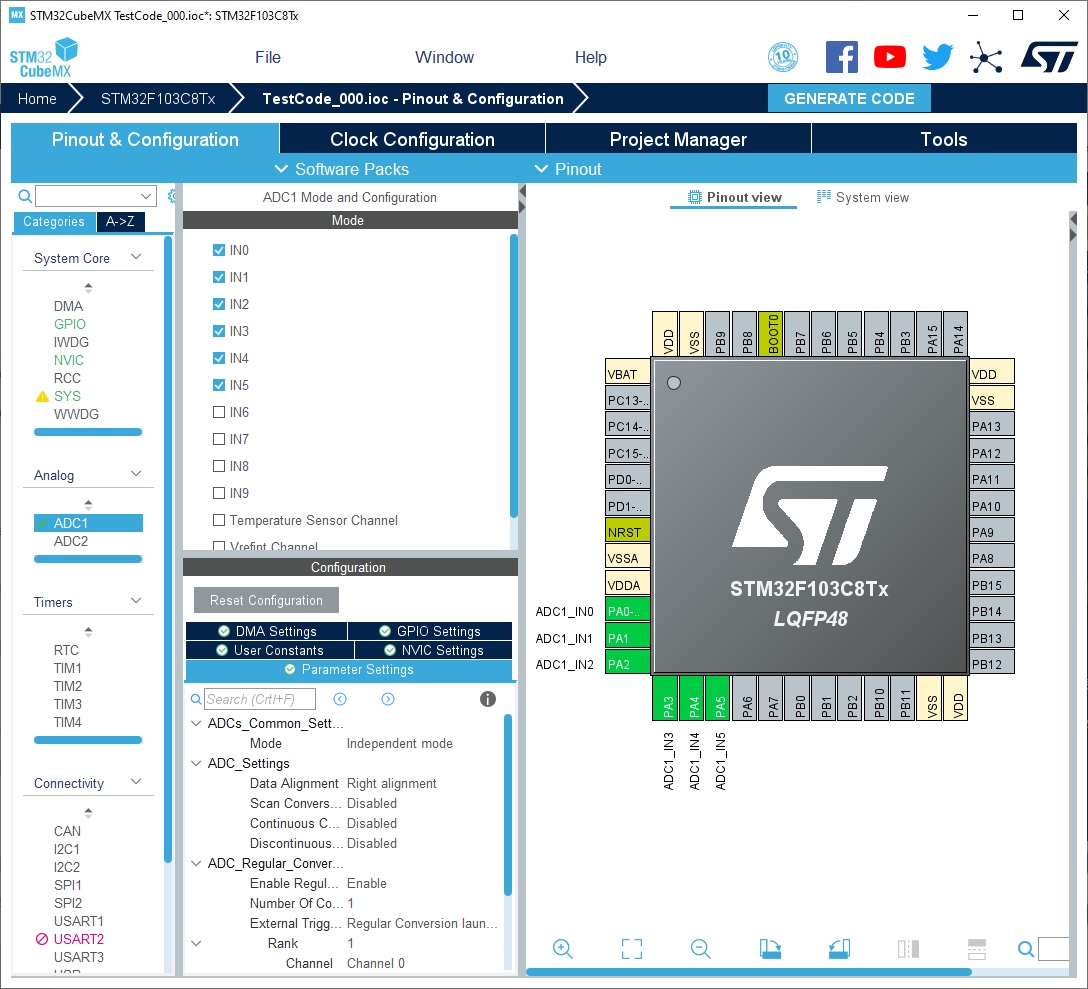This screenshot has width=1088, height=989.
Task: Open the Help menu
Action: tap(590, 57)
